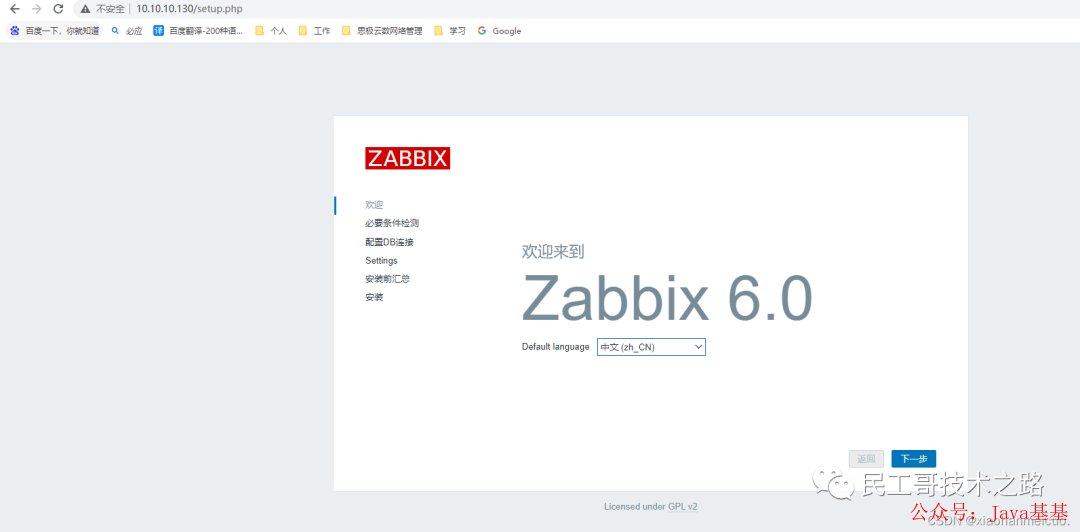
Task: Click the 返回 back button
Action: pos(866,459)
